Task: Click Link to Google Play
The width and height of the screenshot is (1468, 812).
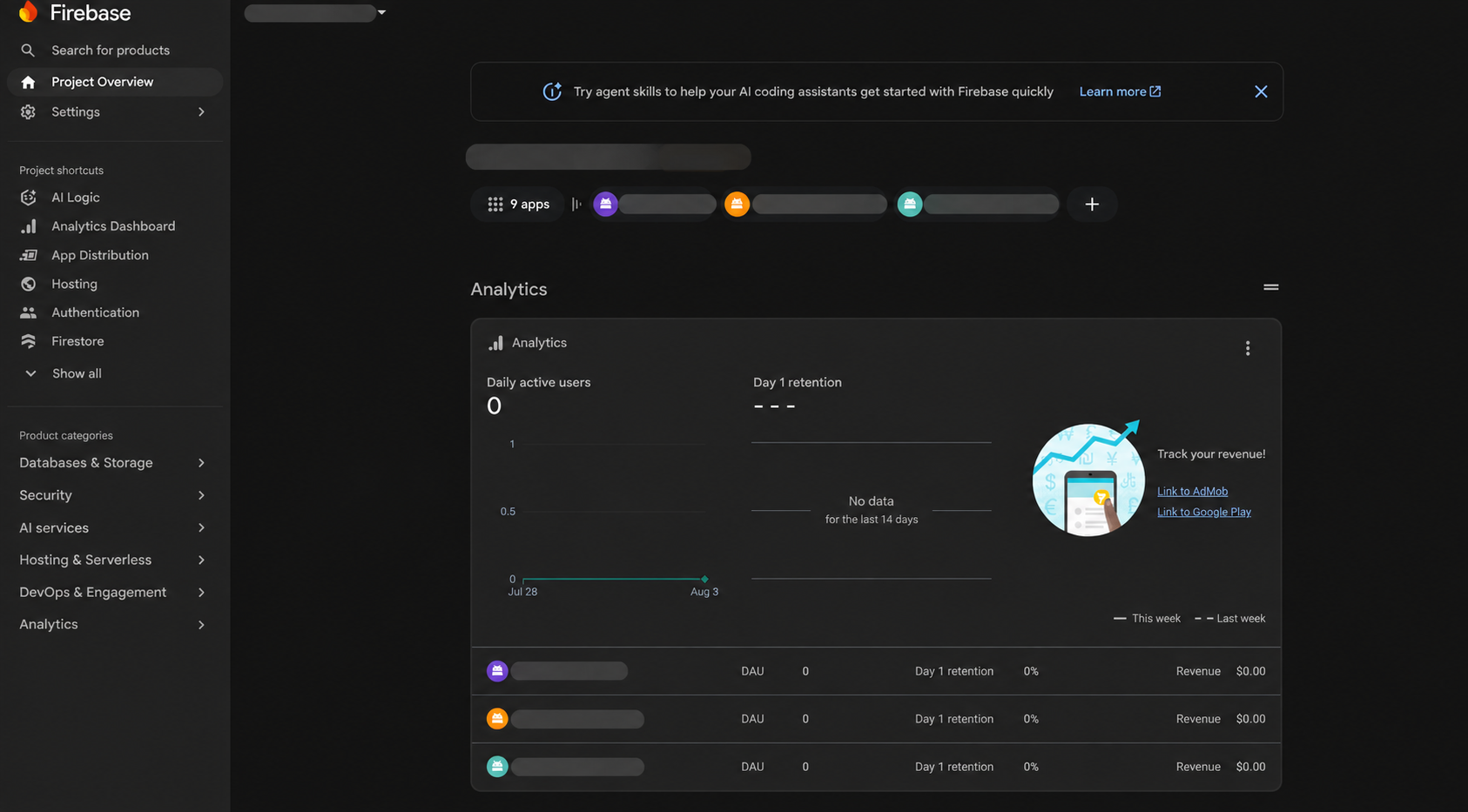Action: click(x=1203, y=513)
